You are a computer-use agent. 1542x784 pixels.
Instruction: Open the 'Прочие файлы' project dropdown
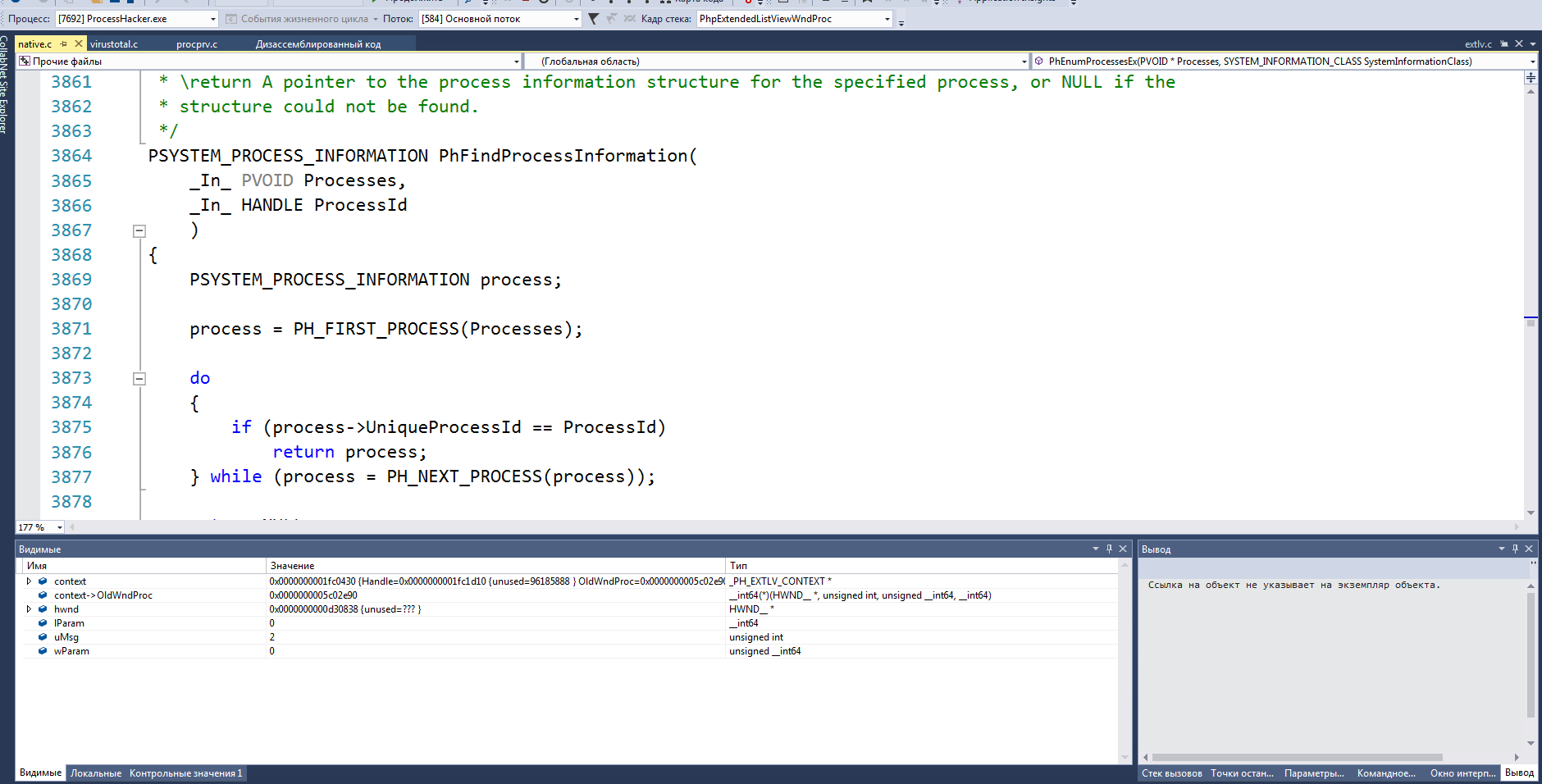point(269,62)
